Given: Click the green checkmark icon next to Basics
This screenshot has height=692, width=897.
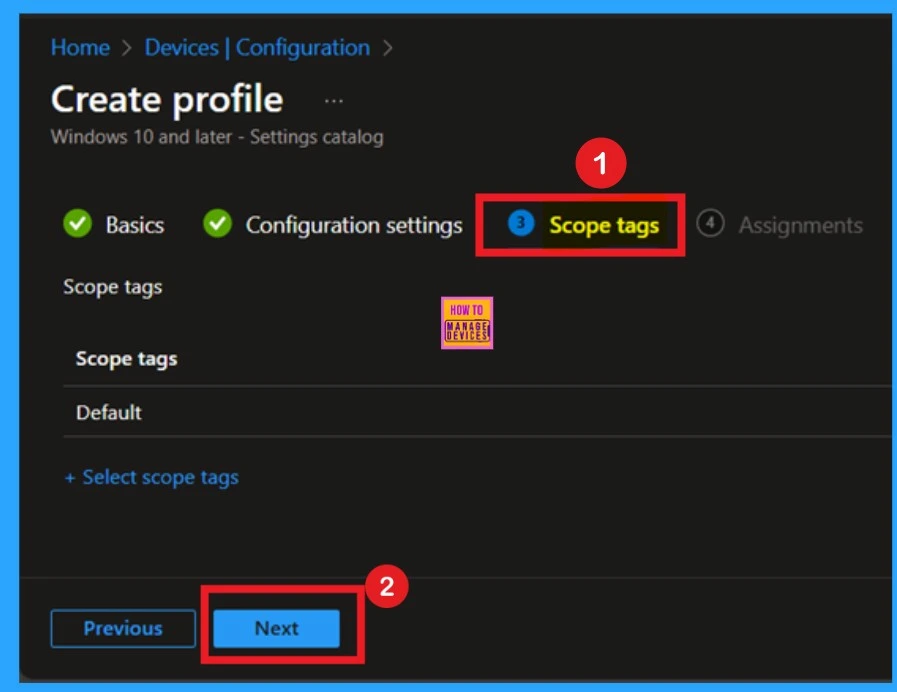Looking at the screenshot, I should pos(77,223).
